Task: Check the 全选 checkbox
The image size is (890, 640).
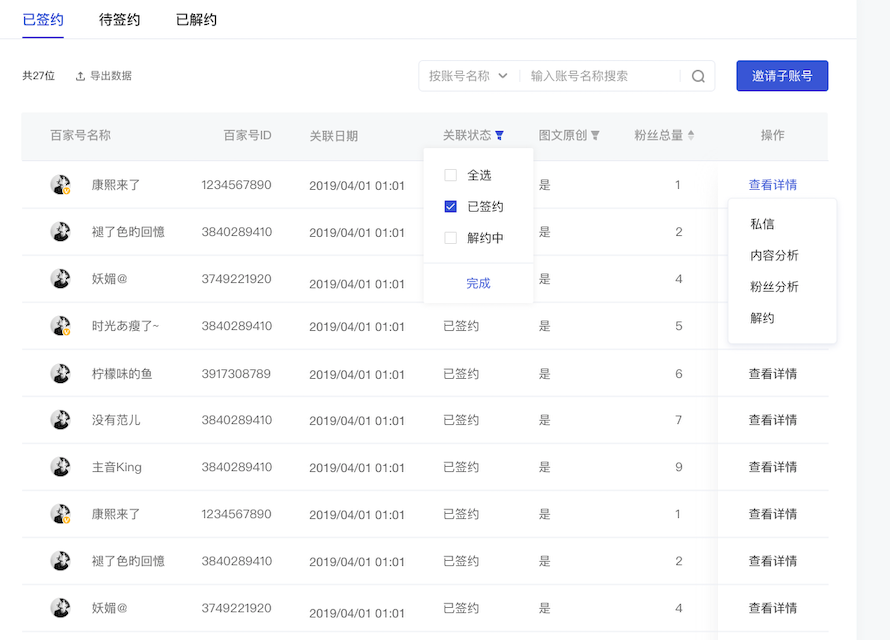Action: pos(451,175)
